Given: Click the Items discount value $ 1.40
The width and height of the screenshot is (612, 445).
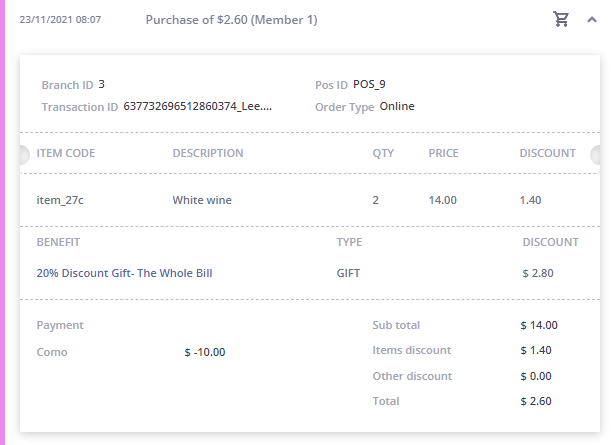Looking at the screenshot, I should tap(536, 350).
